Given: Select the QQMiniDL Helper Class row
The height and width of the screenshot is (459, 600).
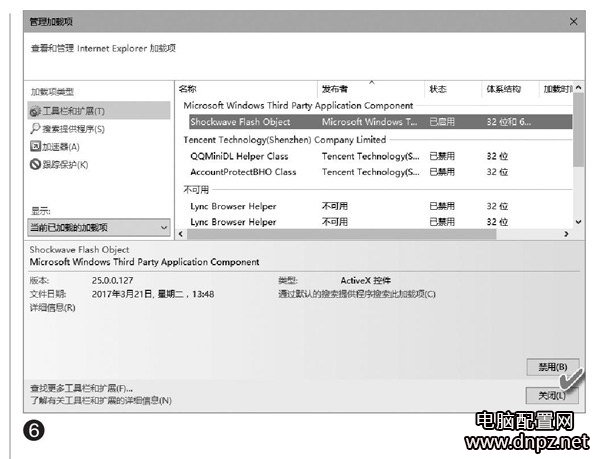Looking at the screenshot, I should point(380,156).
